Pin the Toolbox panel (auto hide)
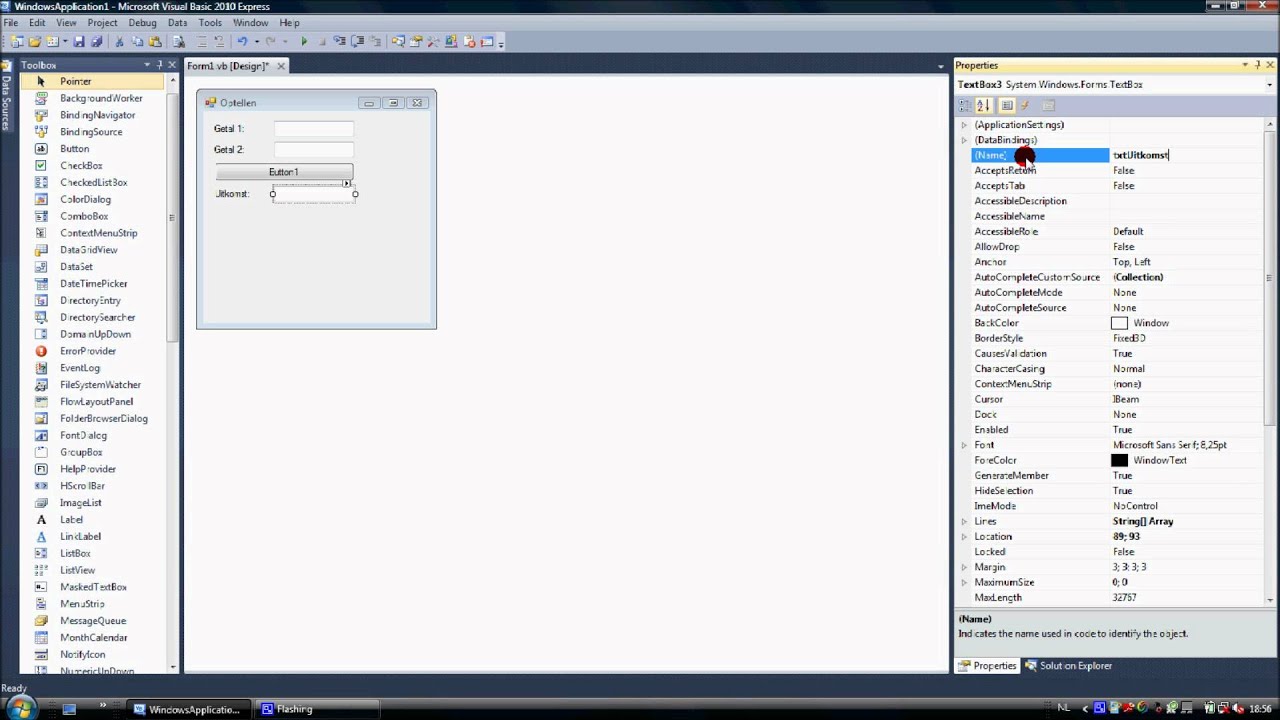The width and height of the screenshot is (1280, 720). point(159,65)
